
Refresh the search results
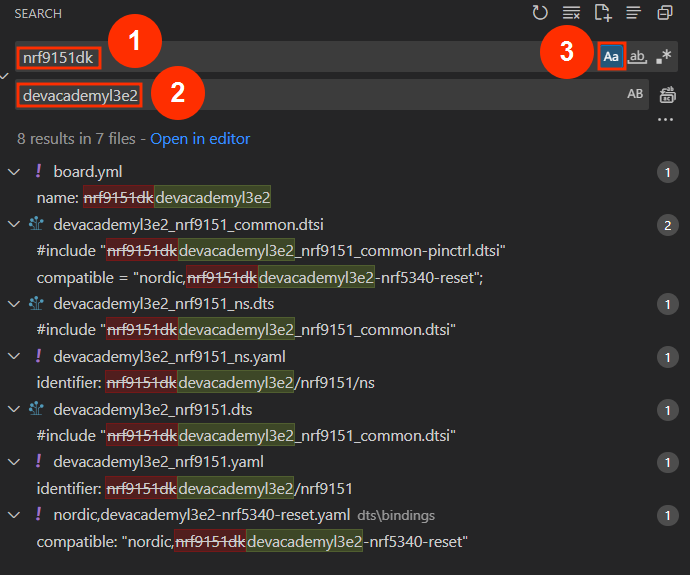click(x=540, y=13)
